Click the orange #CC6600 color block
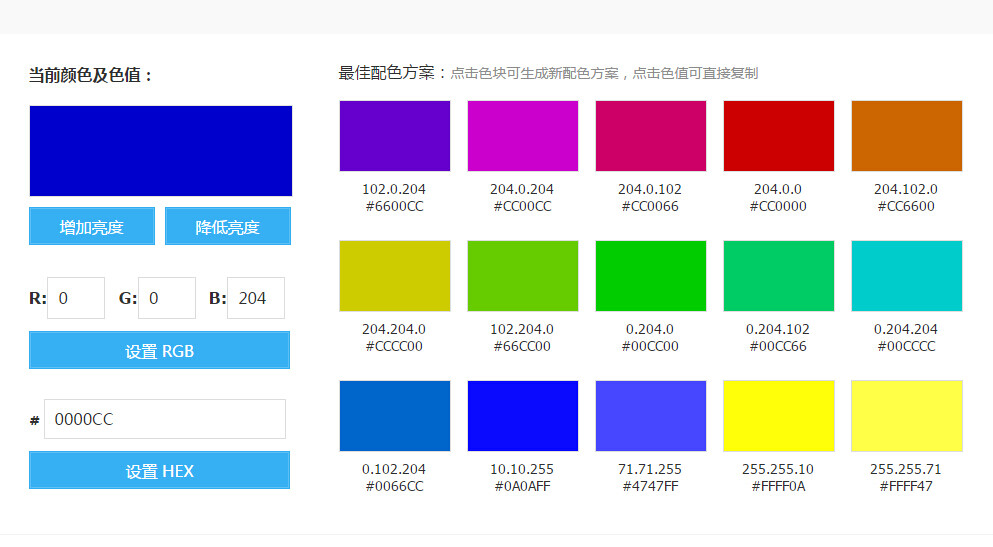 906,136
